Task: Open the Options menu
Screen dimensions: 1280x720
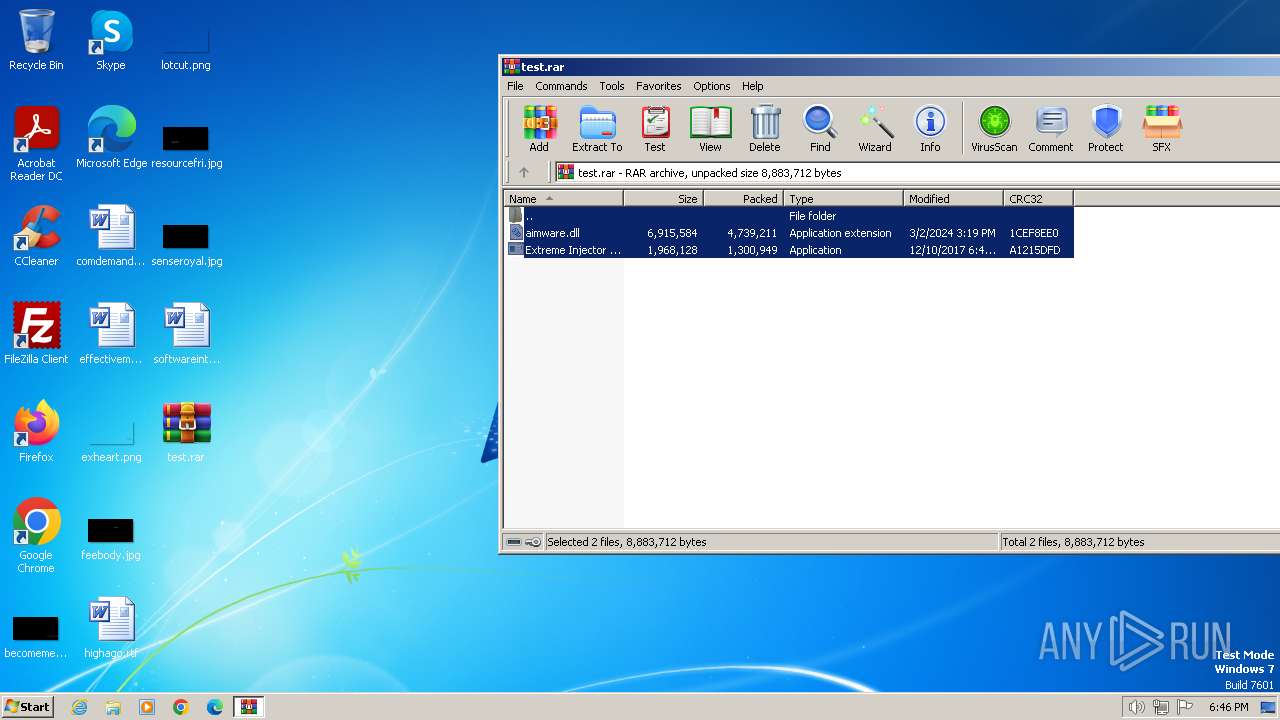Action: (712, 86)
